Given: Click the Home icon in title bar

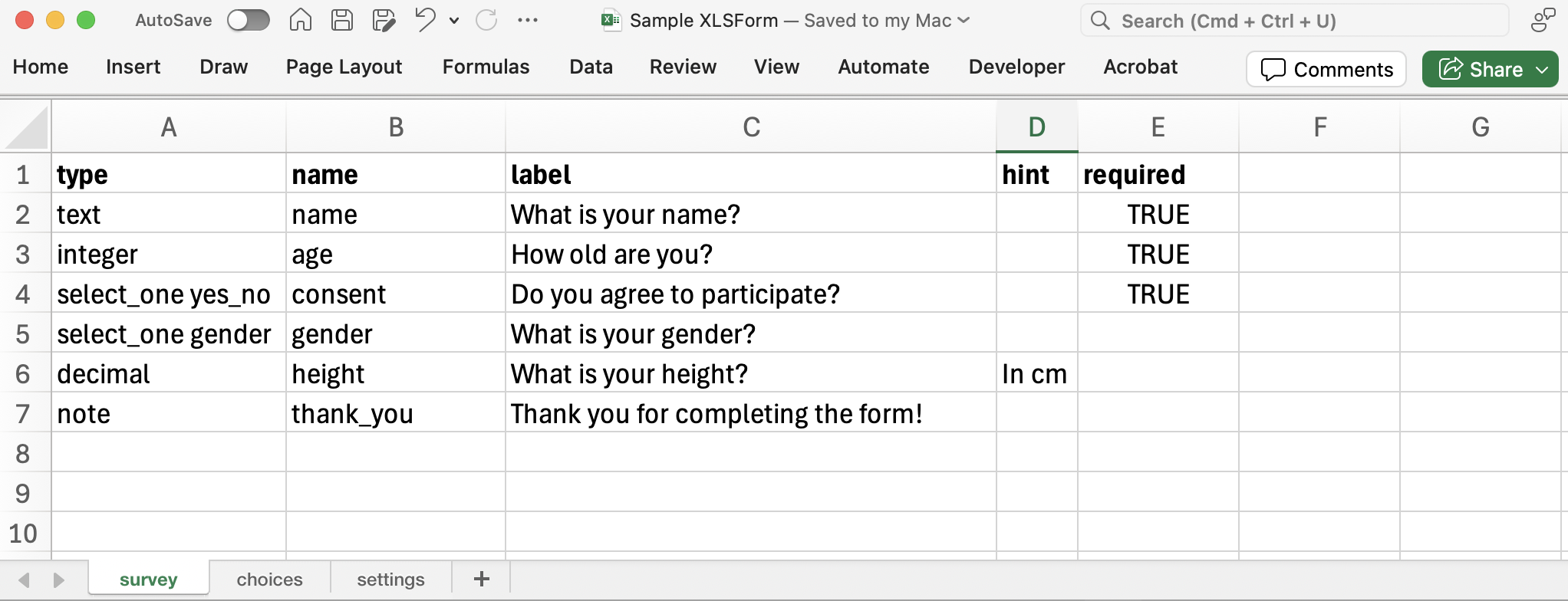Looking at the screenshot, I should [x=300, y=20].
